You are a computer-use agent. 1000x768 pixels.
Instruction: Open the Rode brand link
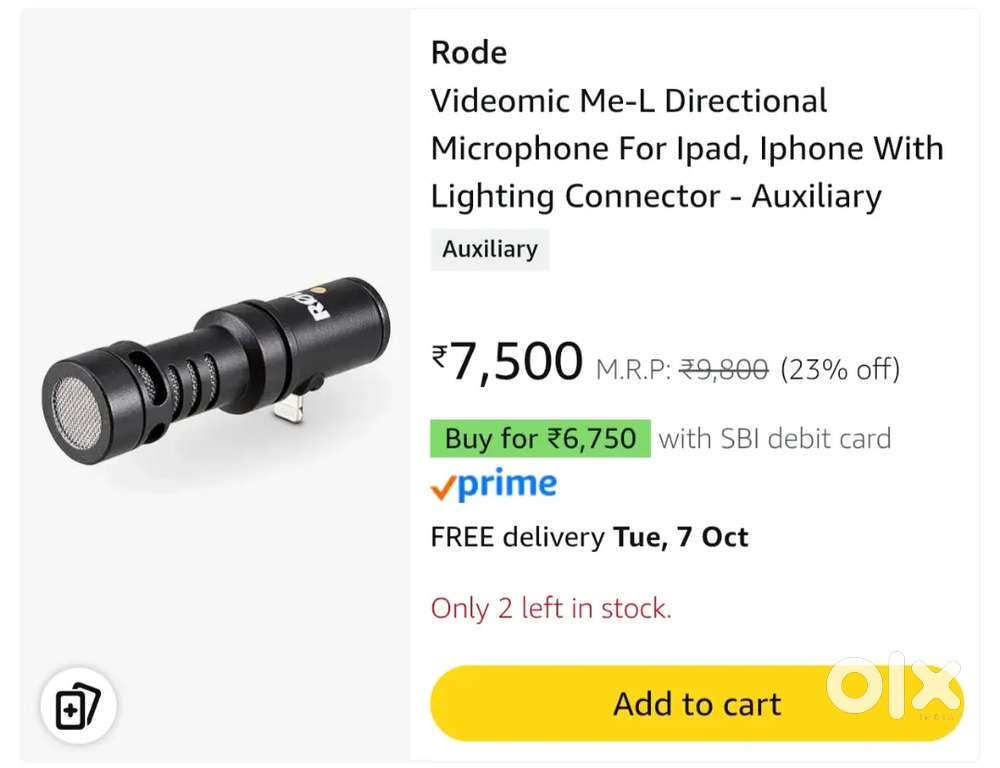coord(468,53)
